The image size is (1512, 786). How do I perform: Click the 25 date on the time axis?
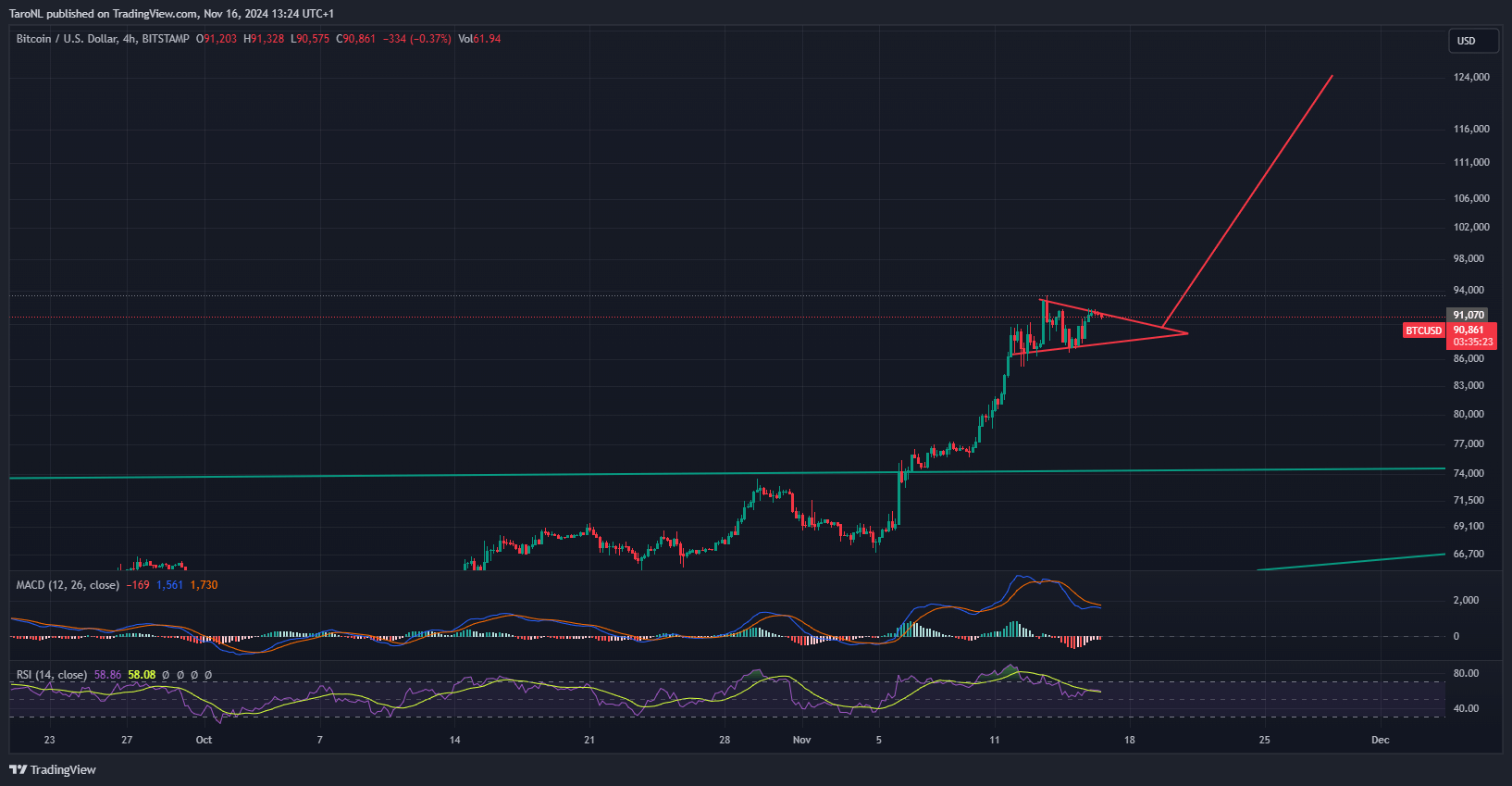tap(1265, 740)
